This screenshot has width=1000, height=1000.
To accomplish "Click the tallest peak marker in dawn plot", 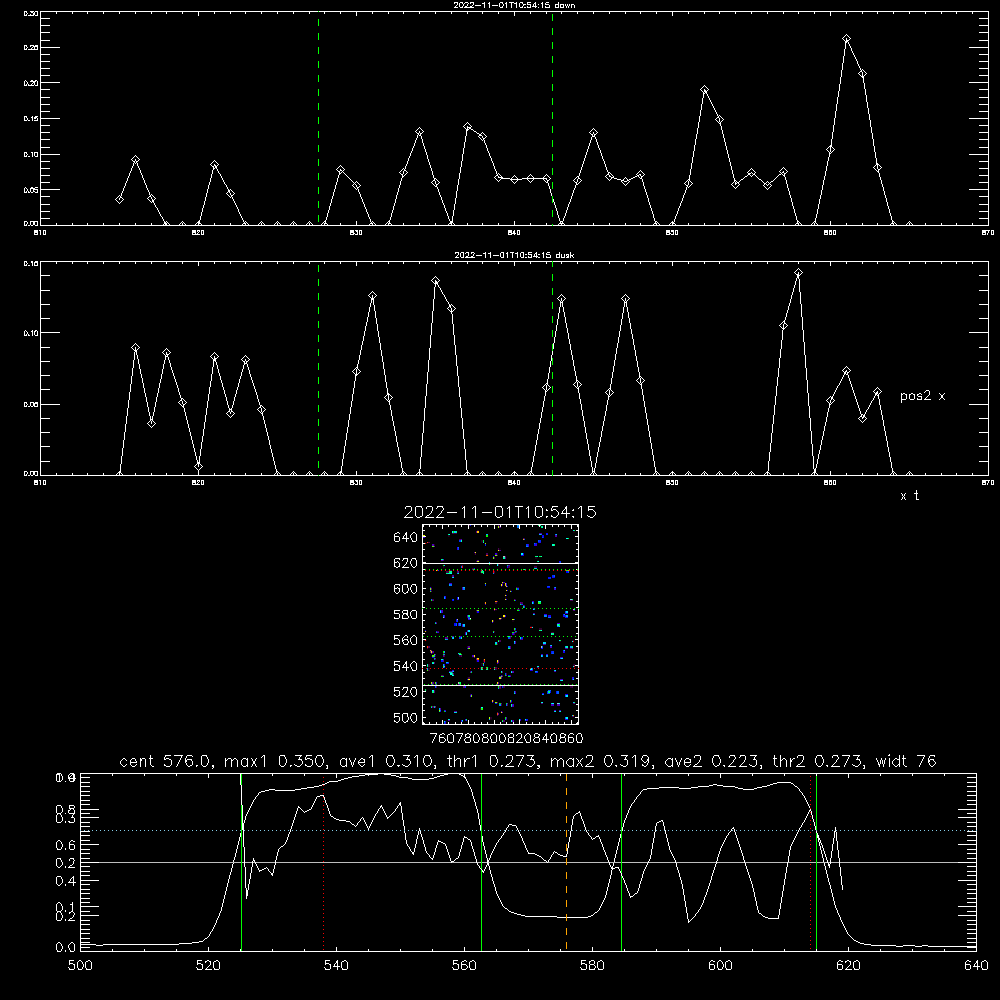I will [x=846, y=39].
